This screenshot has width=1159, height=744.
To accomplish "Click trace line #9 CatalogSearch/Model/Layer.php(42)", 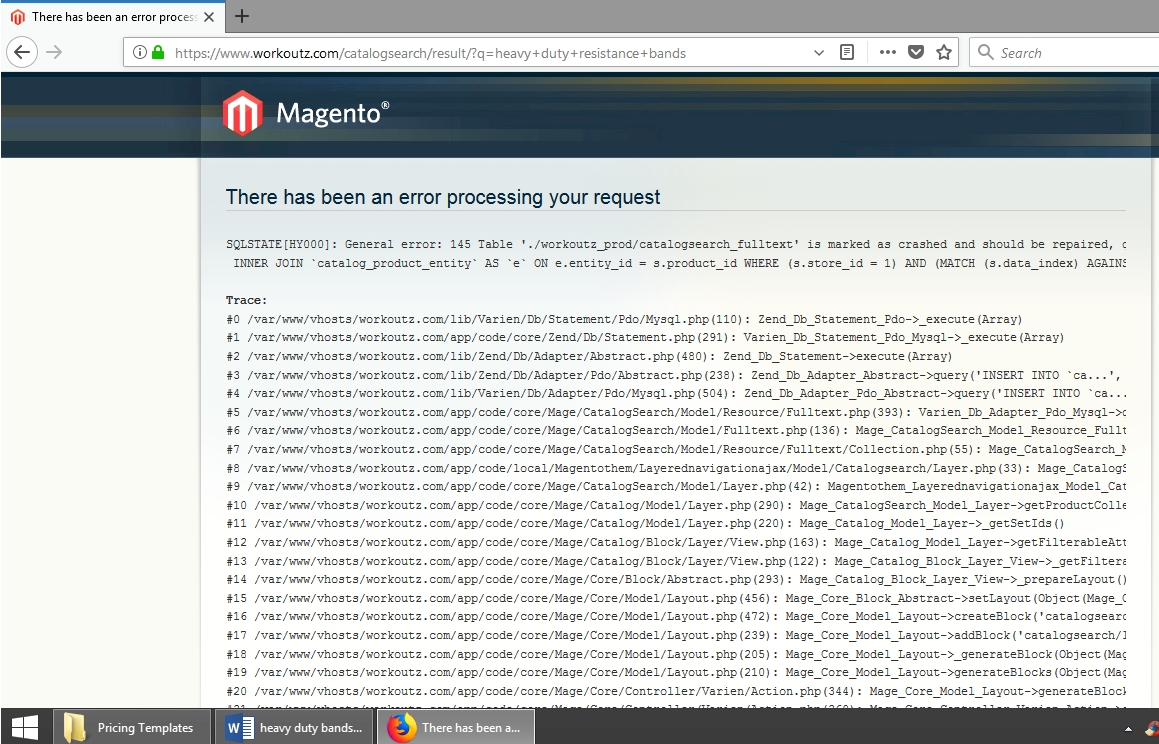I will tap(676, 486).
